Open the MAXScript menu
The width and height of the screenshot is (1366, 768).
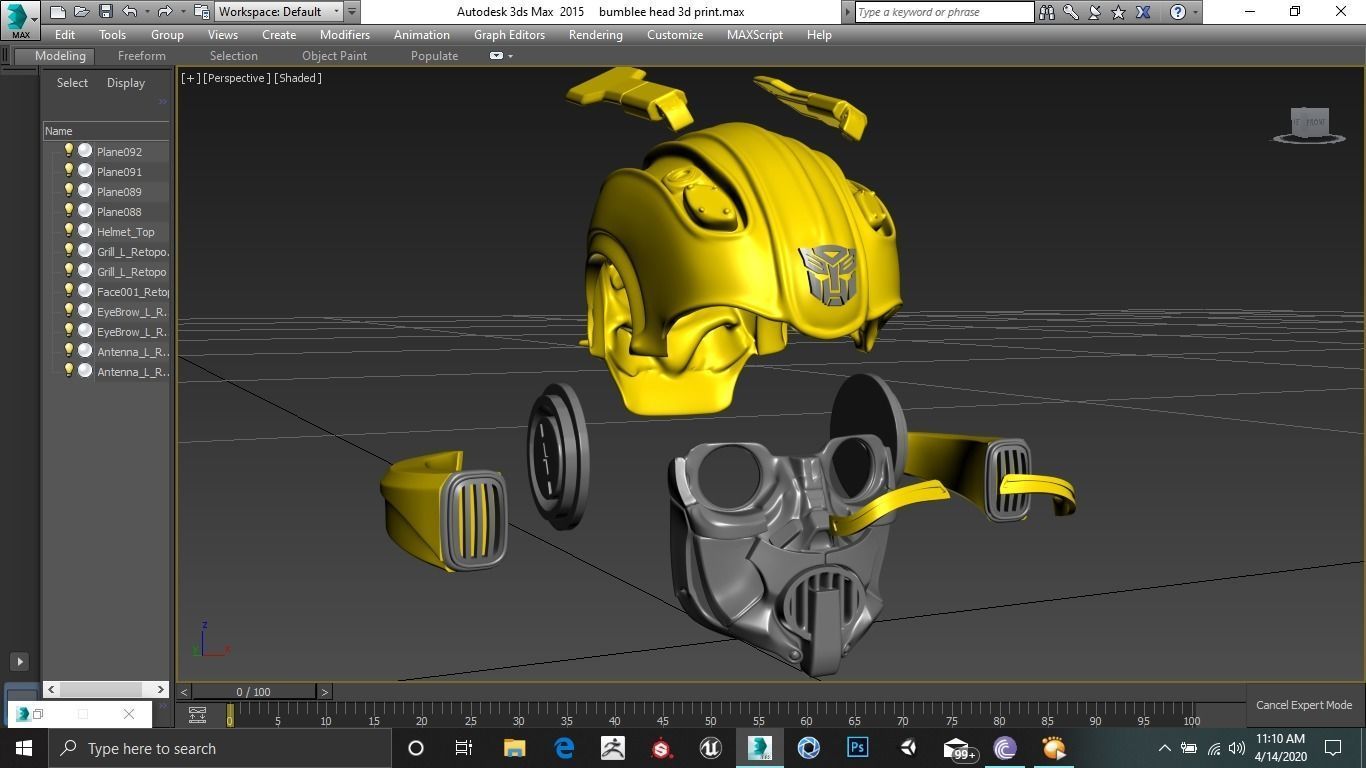pos(755,34)
